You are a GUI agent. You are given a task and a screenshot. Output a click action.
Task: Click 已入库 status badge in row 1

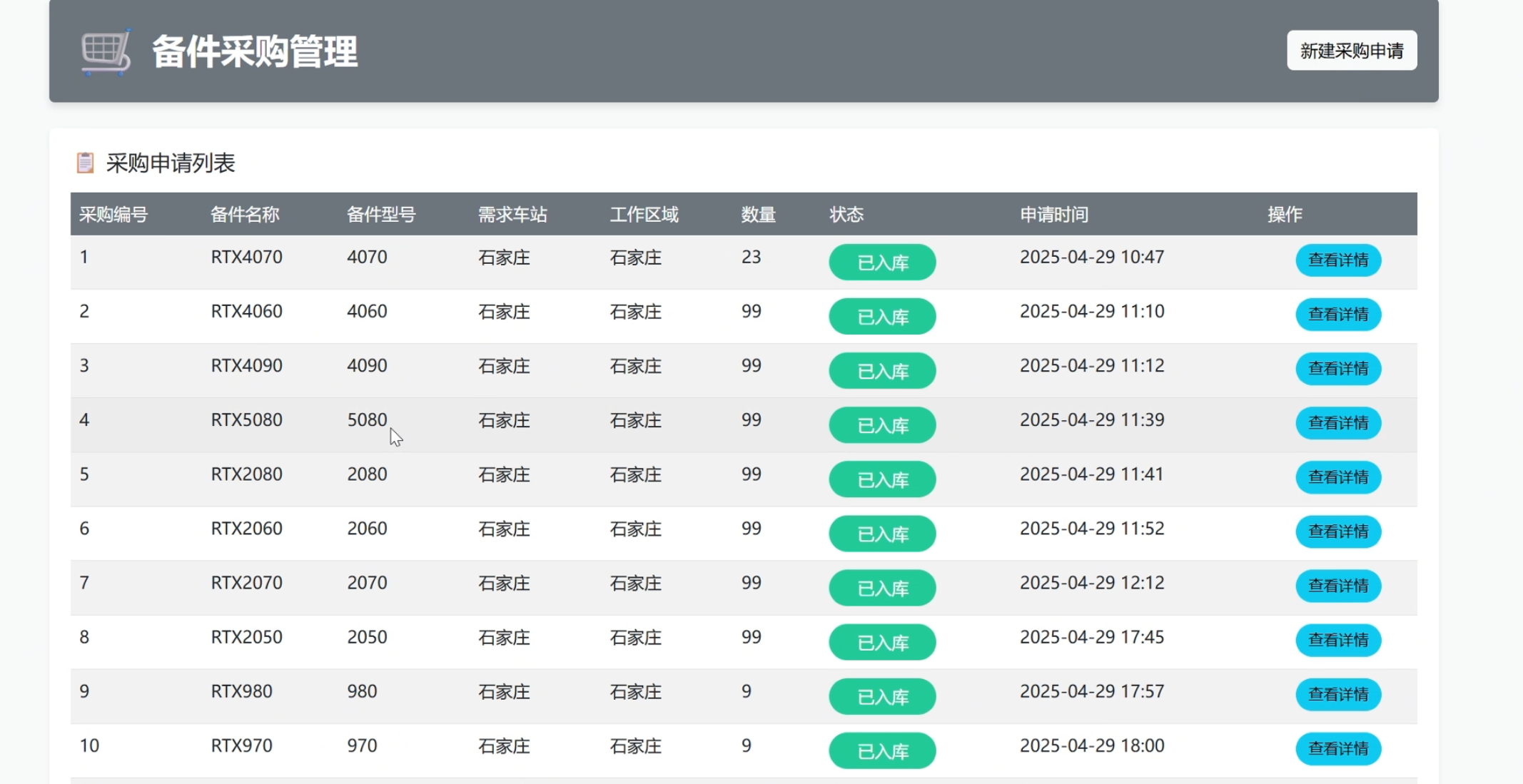[881, 263]
